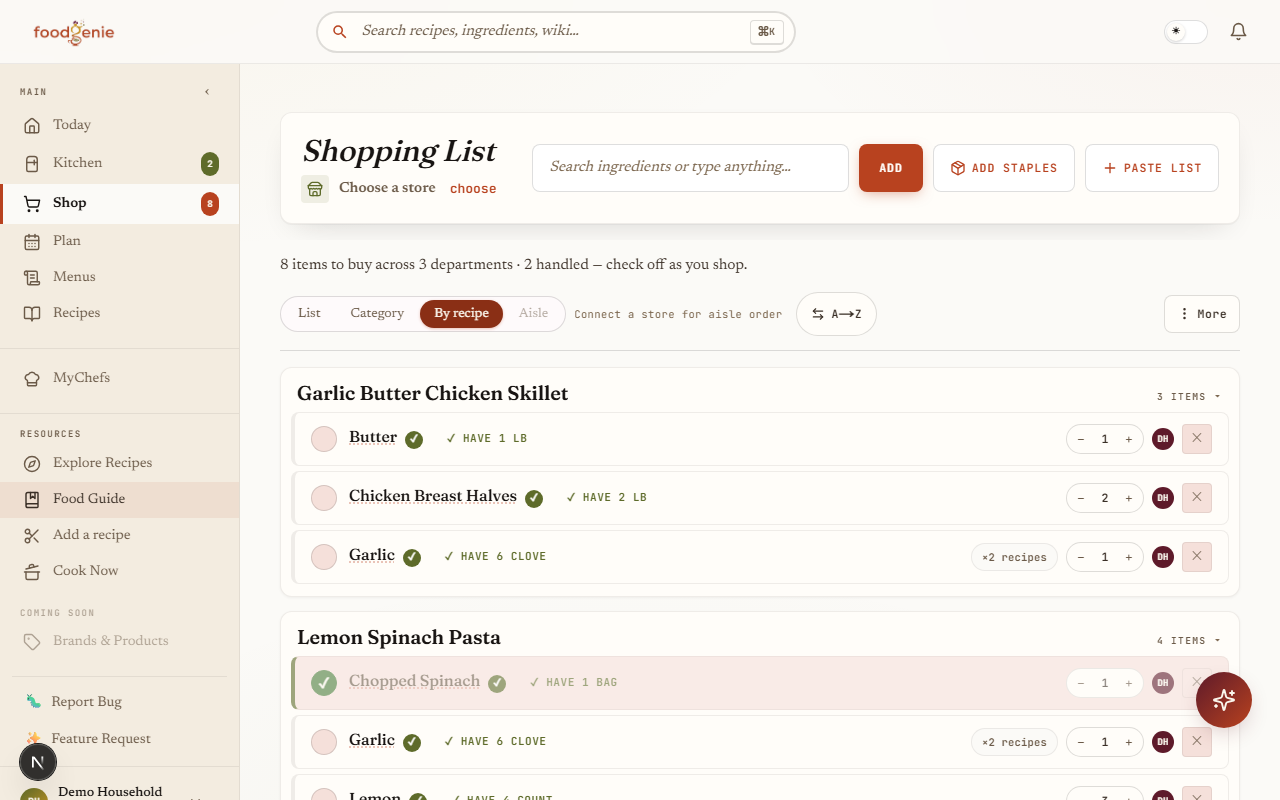The width and height of the screenshot is (1280, 800).
Task: Click the search magnifier icon
Action: pos(340,32)
